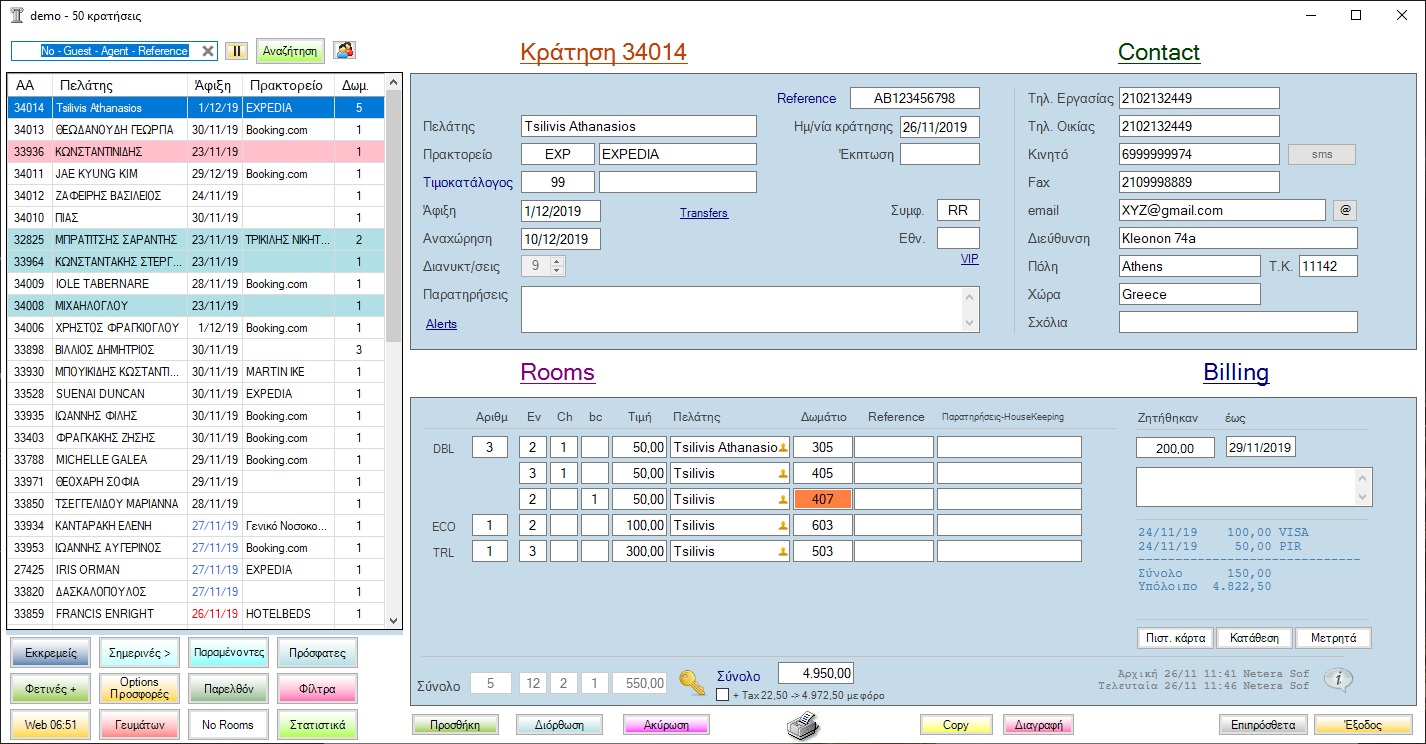This screenshot has width=1426, height=744.
Task: Open the VIP link
Action: (970, 259)
